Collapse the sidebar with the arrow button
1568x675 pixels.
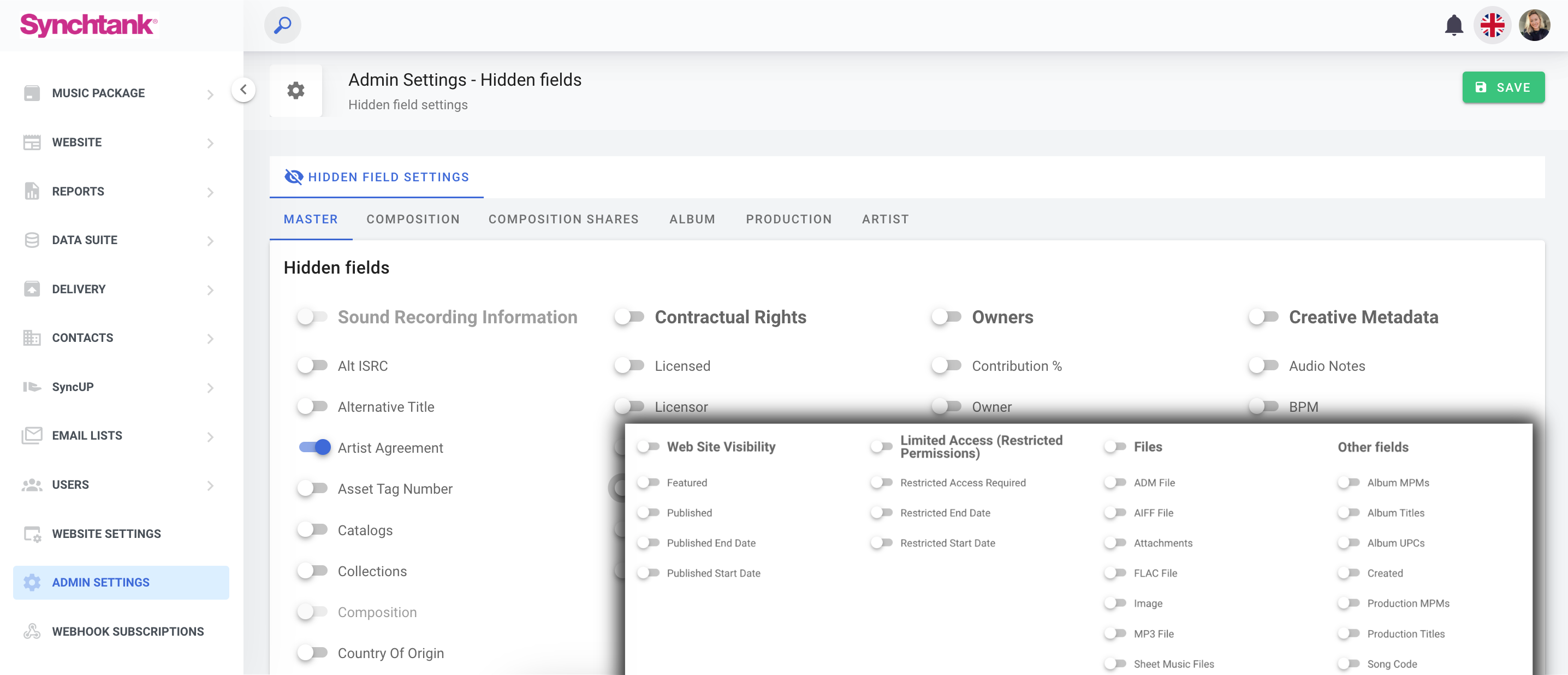[x=243, y=90]
